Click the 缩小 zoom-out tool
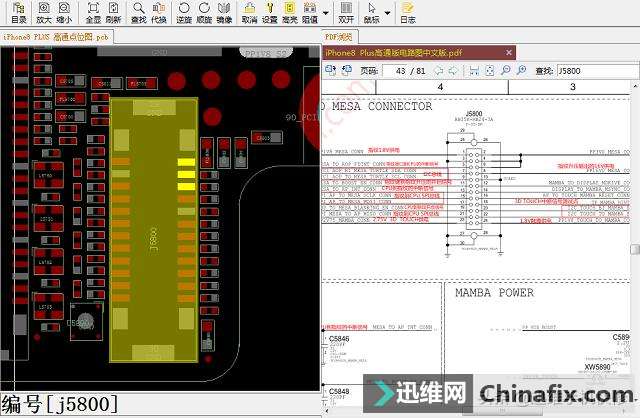Image resolution: width=640 pixels, height=418 pixels. point(64,13)
